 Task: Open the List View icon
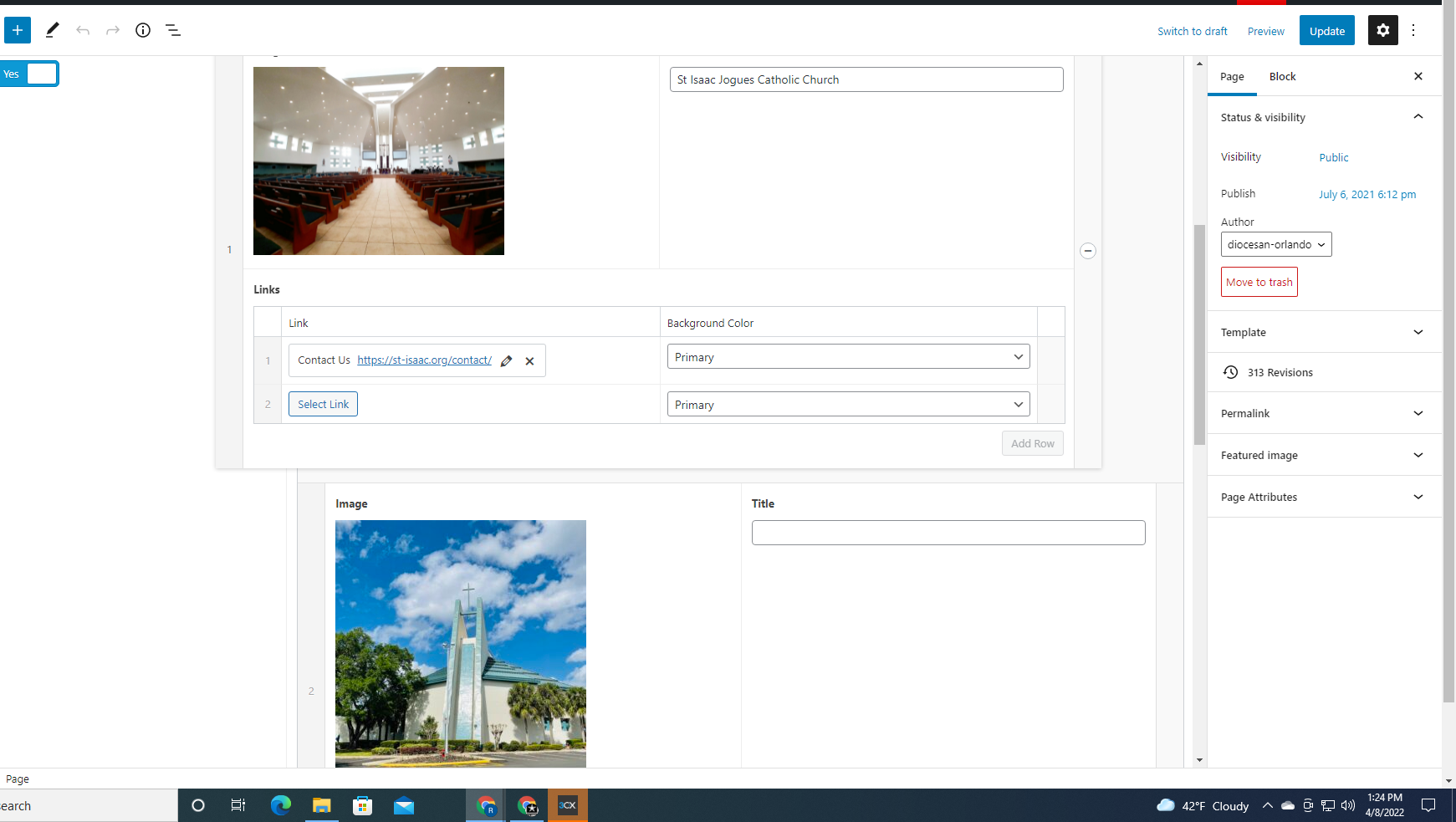(173, 30)
